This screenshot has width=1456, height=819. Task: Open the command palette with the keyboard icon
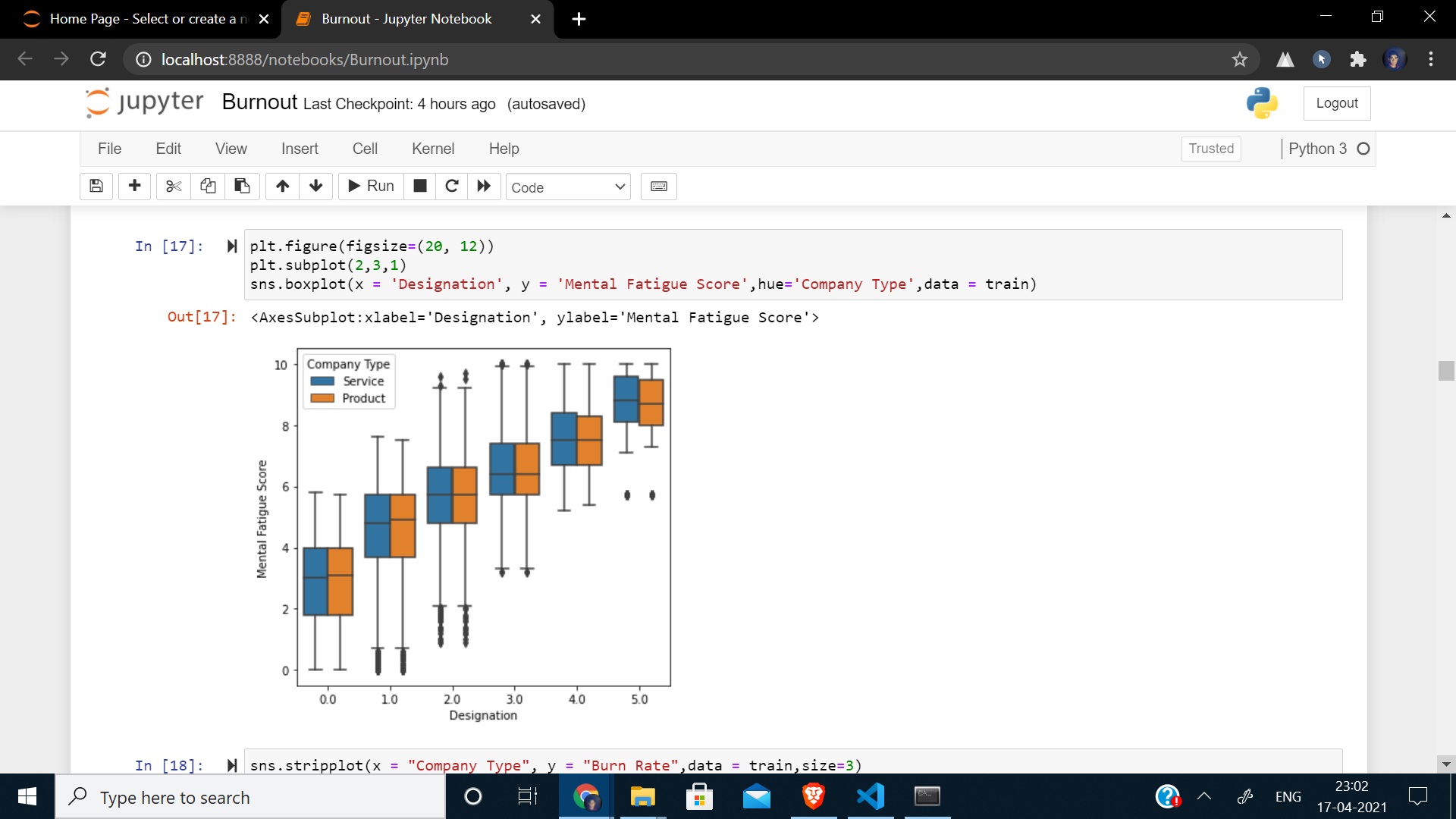[658, 187]
